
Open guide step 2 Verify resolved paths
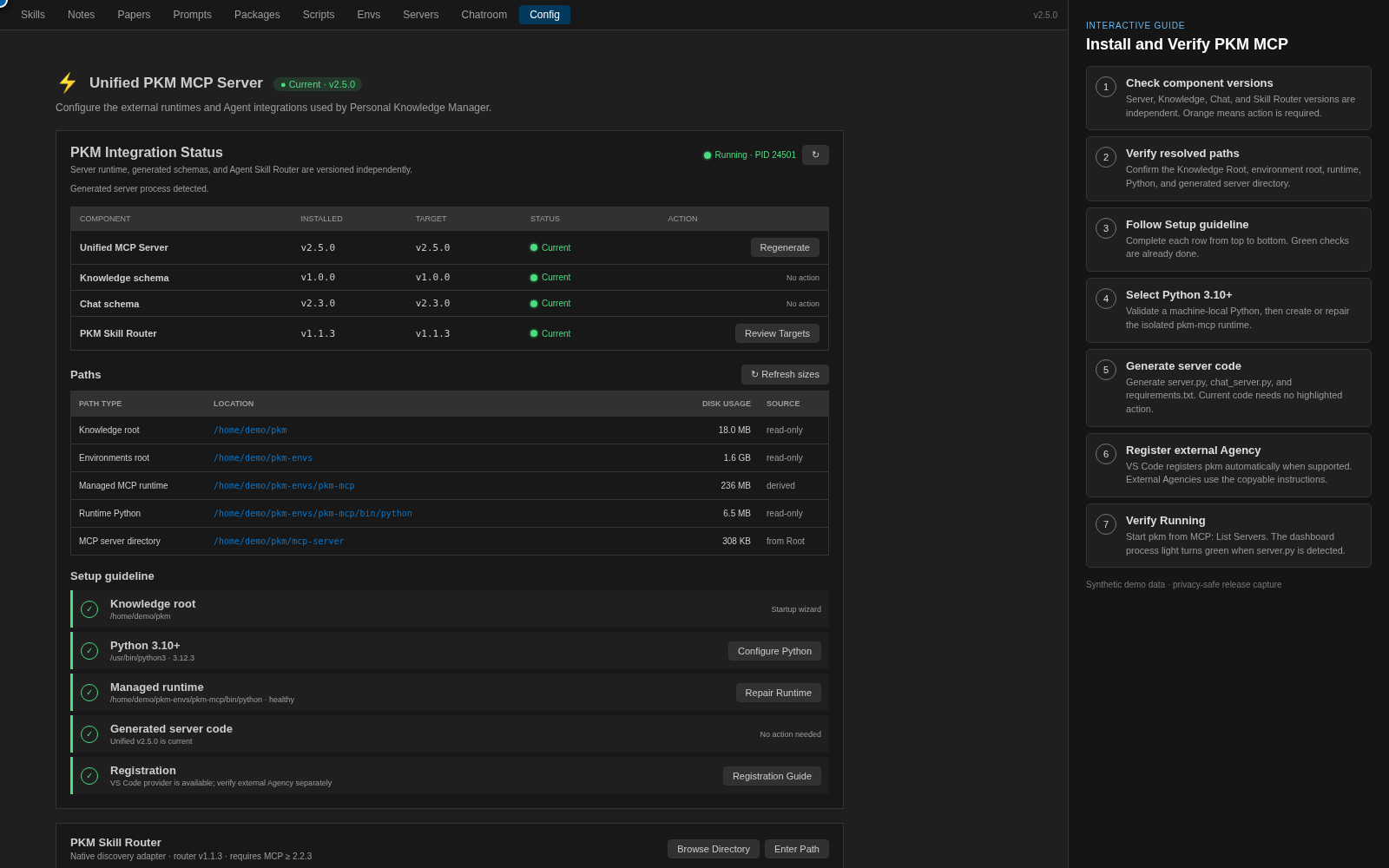[1228, 168]
